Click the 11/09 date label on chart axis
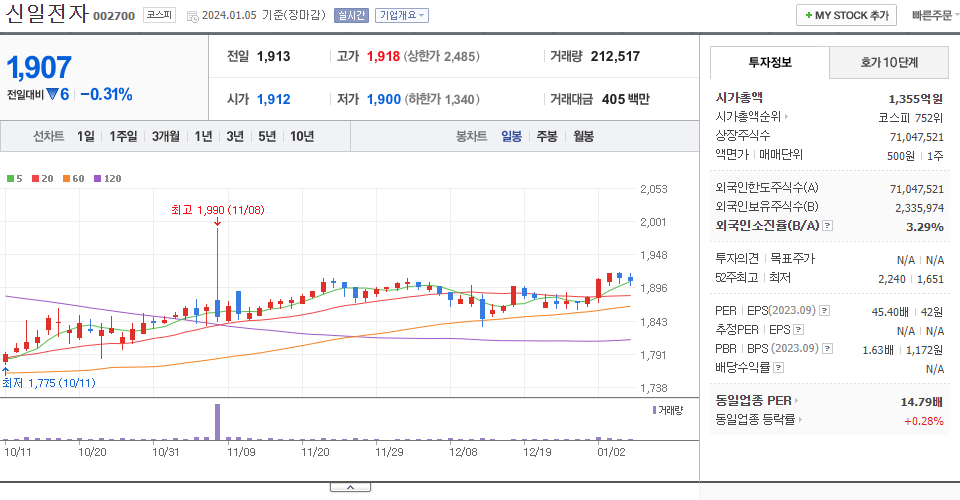960x500 pixels. coord(241,452)
